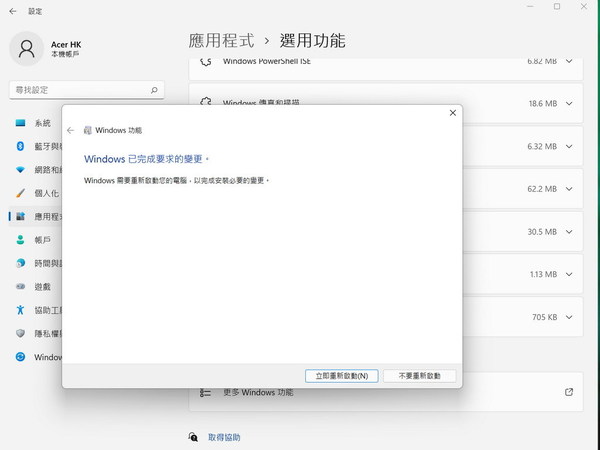
Task: Click the Windows Update sync icon
Action: tap(20, 357)
